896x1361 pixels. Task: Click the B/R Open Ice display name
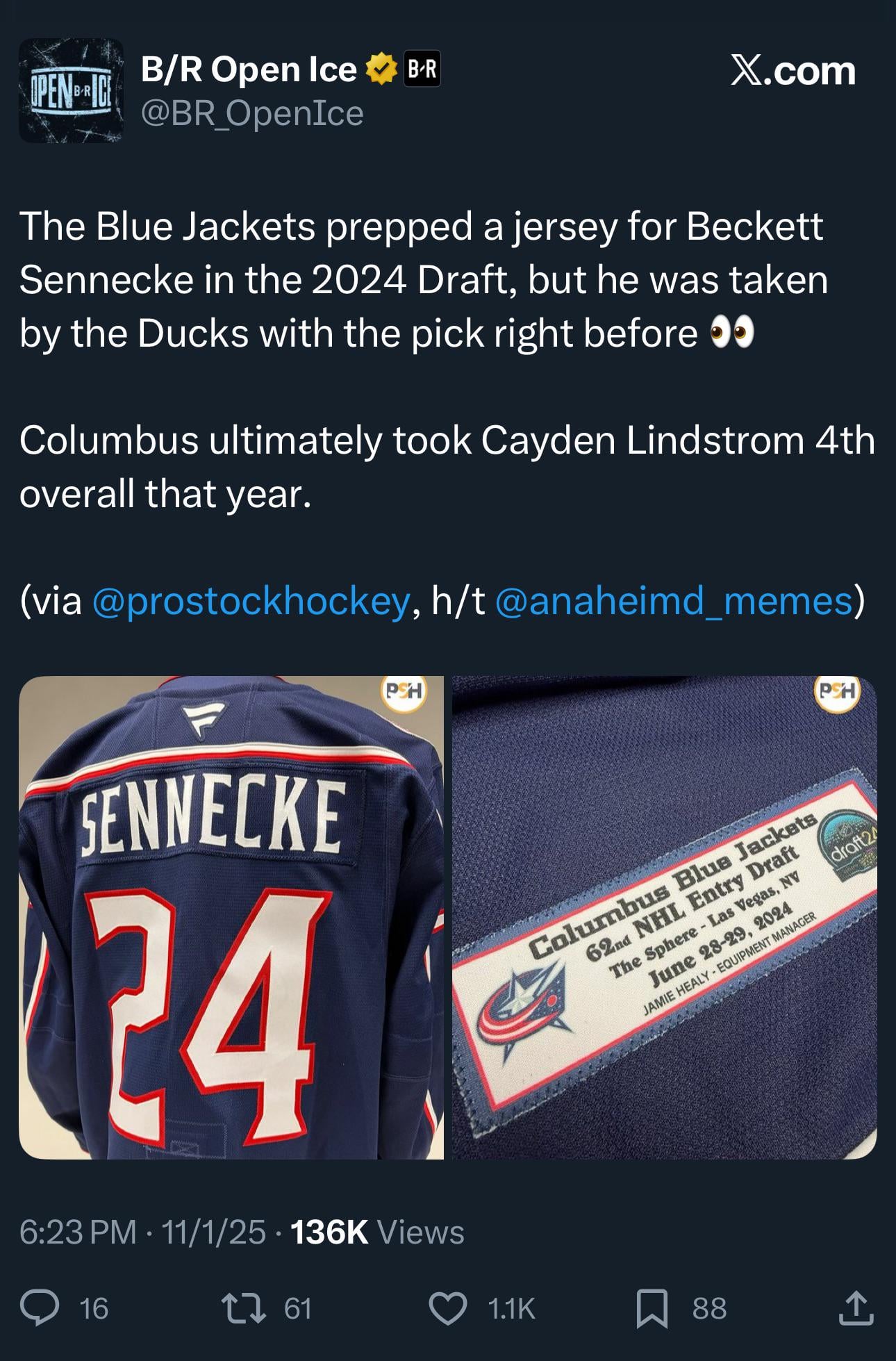(x=249, y=69)
